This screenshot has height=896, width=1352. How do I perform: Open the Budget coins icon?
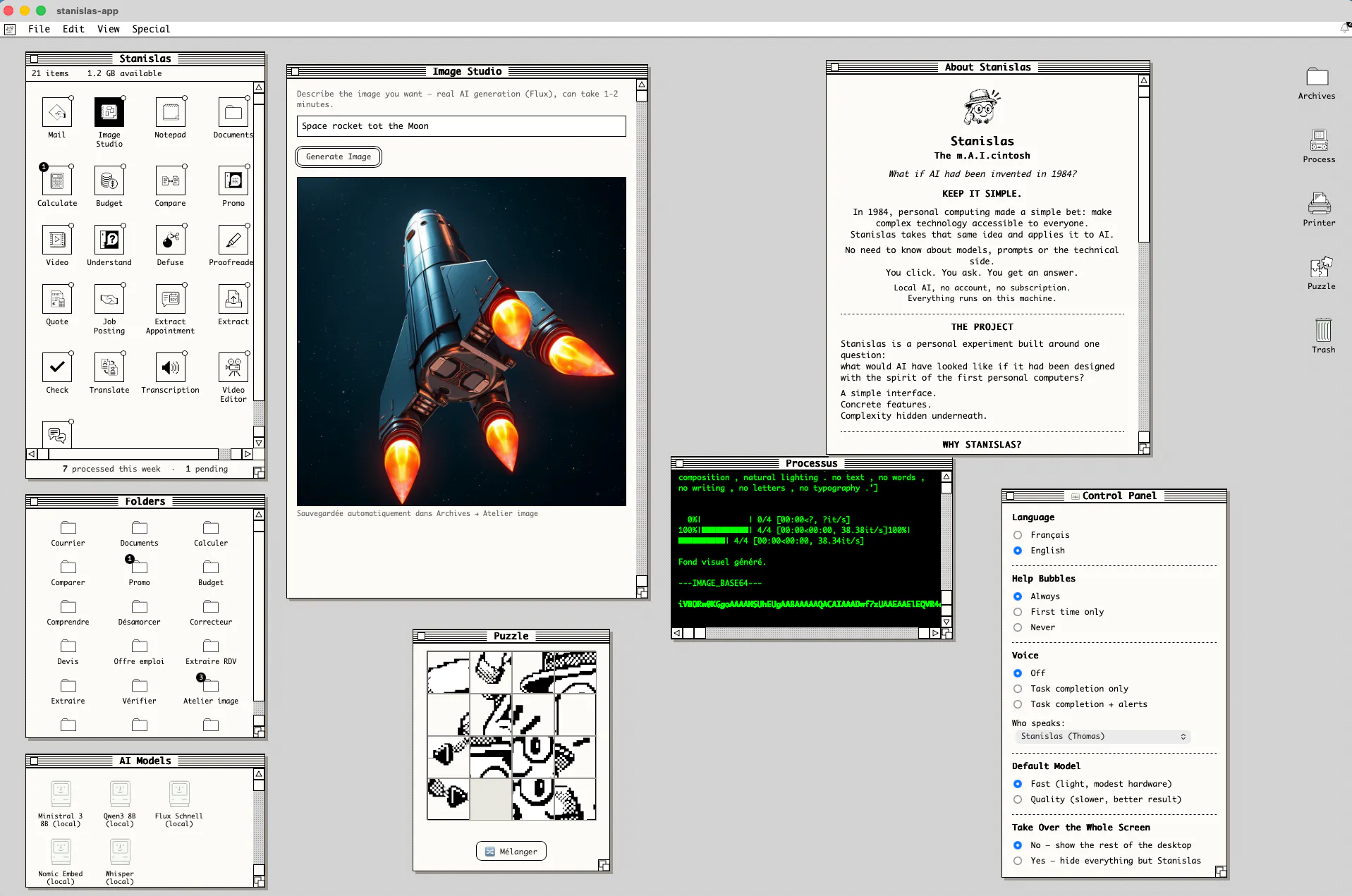coord(109,181)
